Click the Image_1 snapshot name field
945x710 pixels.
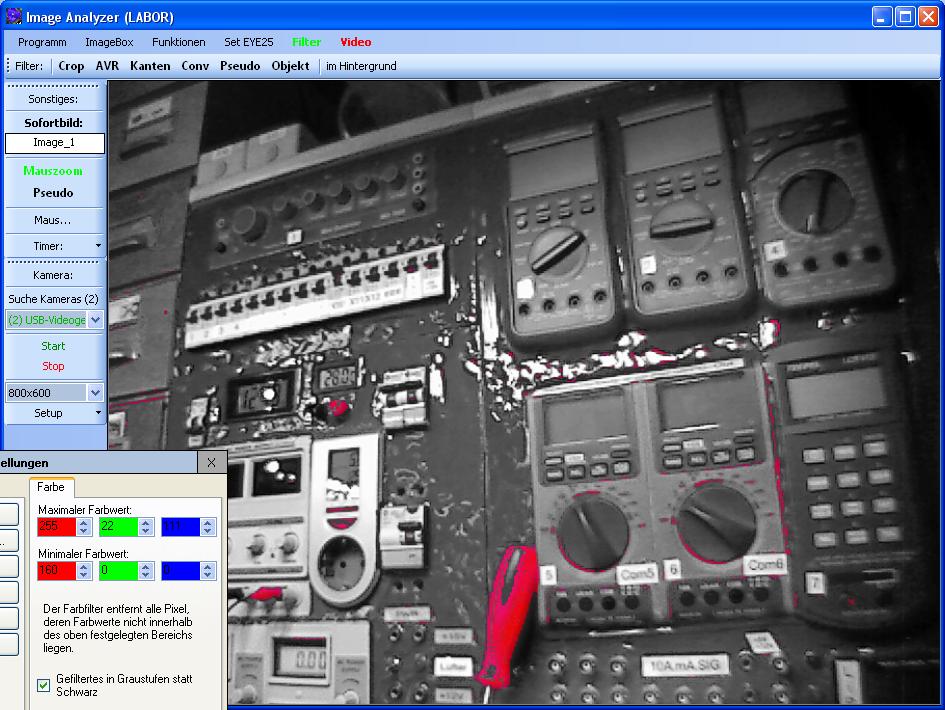click(x=54, y=143)
